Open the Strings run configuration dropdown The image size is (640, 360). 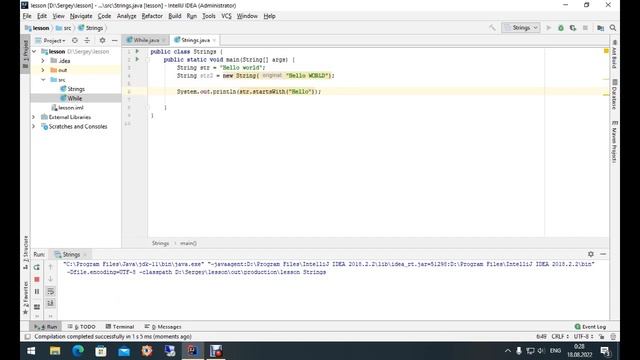[521, 28]
